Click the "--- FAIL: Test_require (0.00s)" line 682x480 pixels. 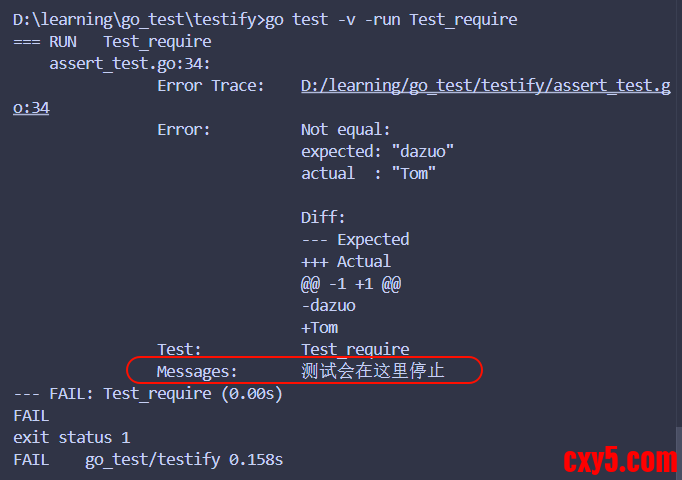click(x=148, y=394)
